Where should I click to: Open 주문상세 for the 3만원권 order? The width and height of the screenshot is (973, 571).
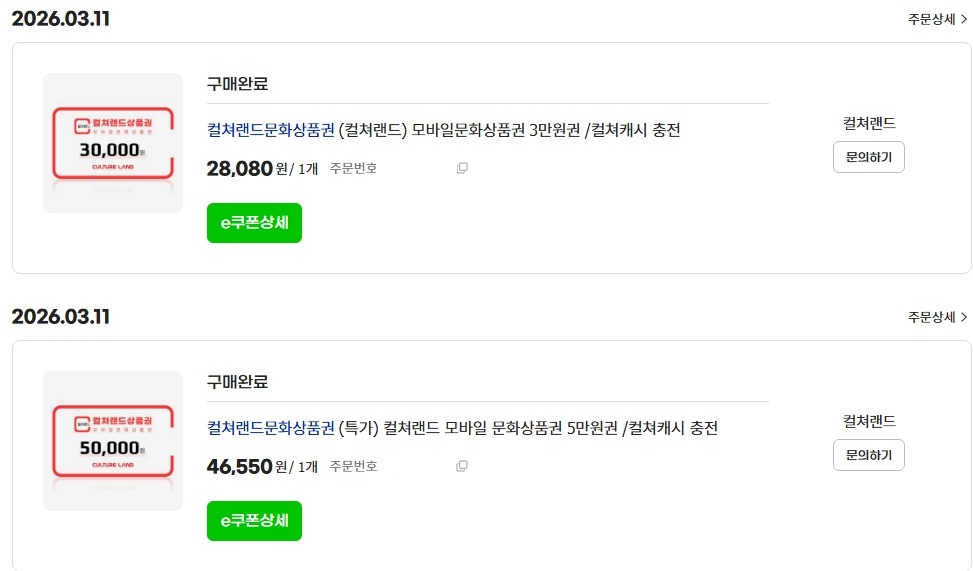point(937,19)
